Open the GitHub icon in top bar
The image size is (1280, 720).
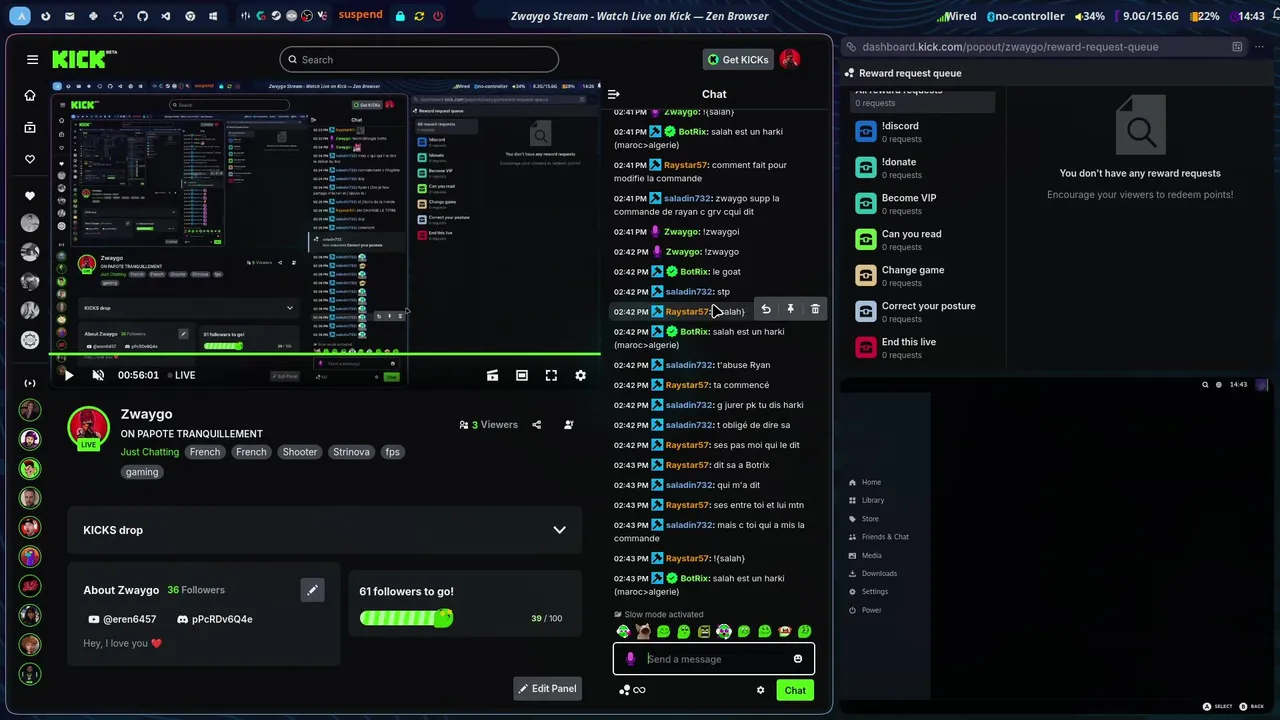[142, 16]
